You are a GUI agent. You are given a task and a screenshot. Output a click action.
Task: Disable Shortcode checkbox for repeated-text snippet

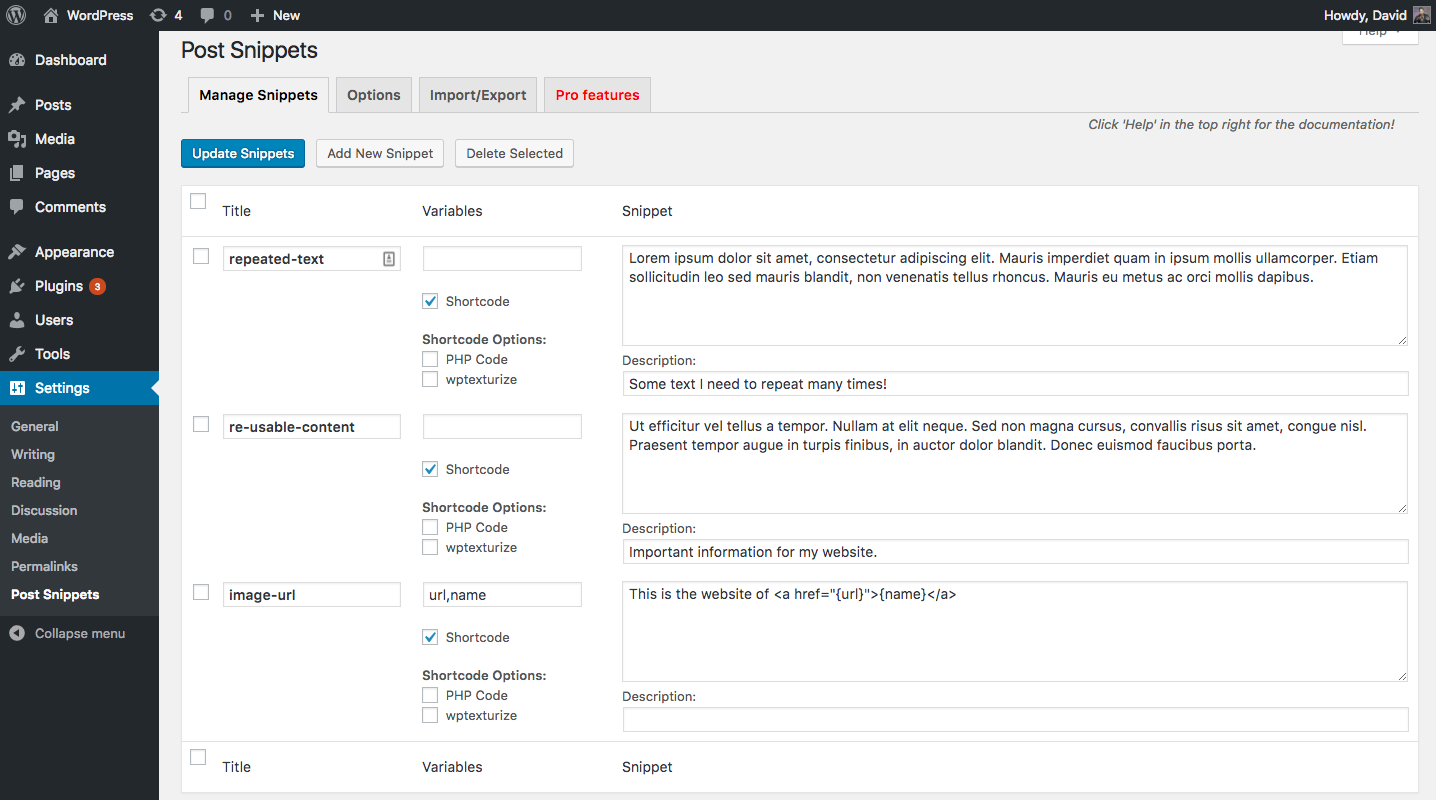coord(430,301)
